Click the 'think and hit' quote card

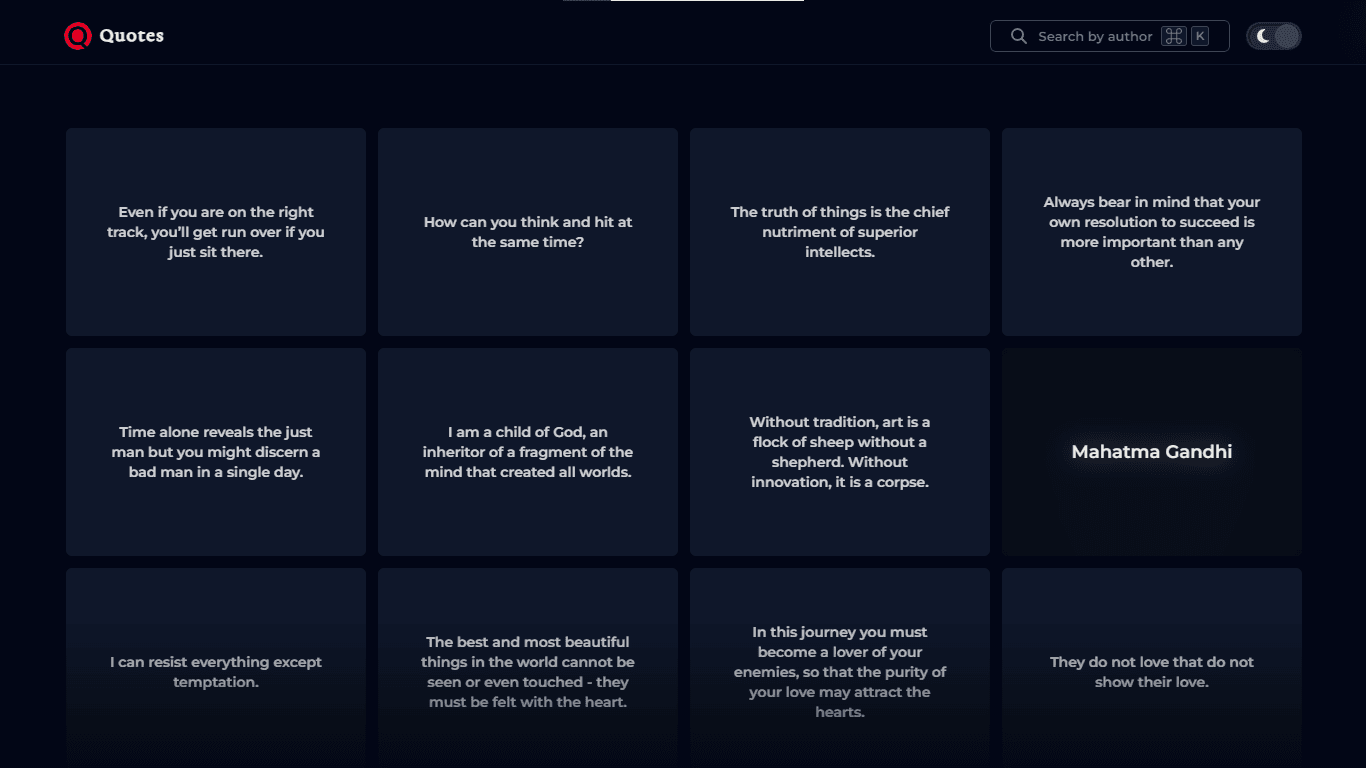tap(528, 232)
